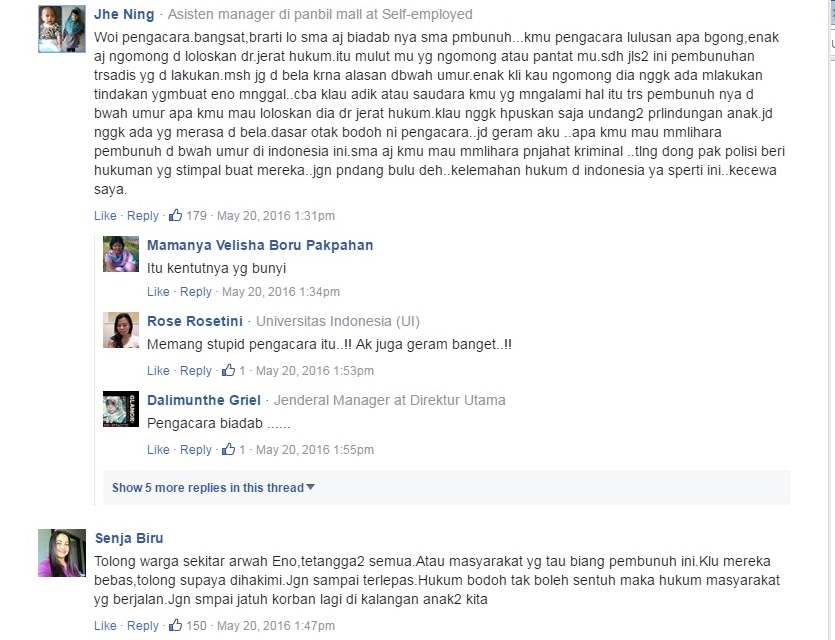Click the dropdown arrow beside Show 5 more replies
This screenshot has width=835, height=640.
(x=310, y=487)
